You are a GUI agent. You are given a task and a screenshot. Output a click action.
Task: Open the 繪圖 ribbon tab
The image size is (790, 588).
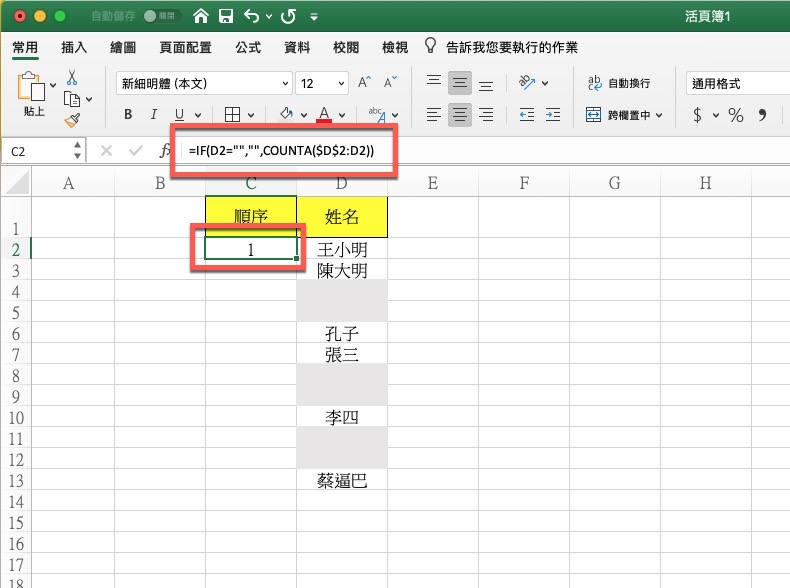point(123,47)
